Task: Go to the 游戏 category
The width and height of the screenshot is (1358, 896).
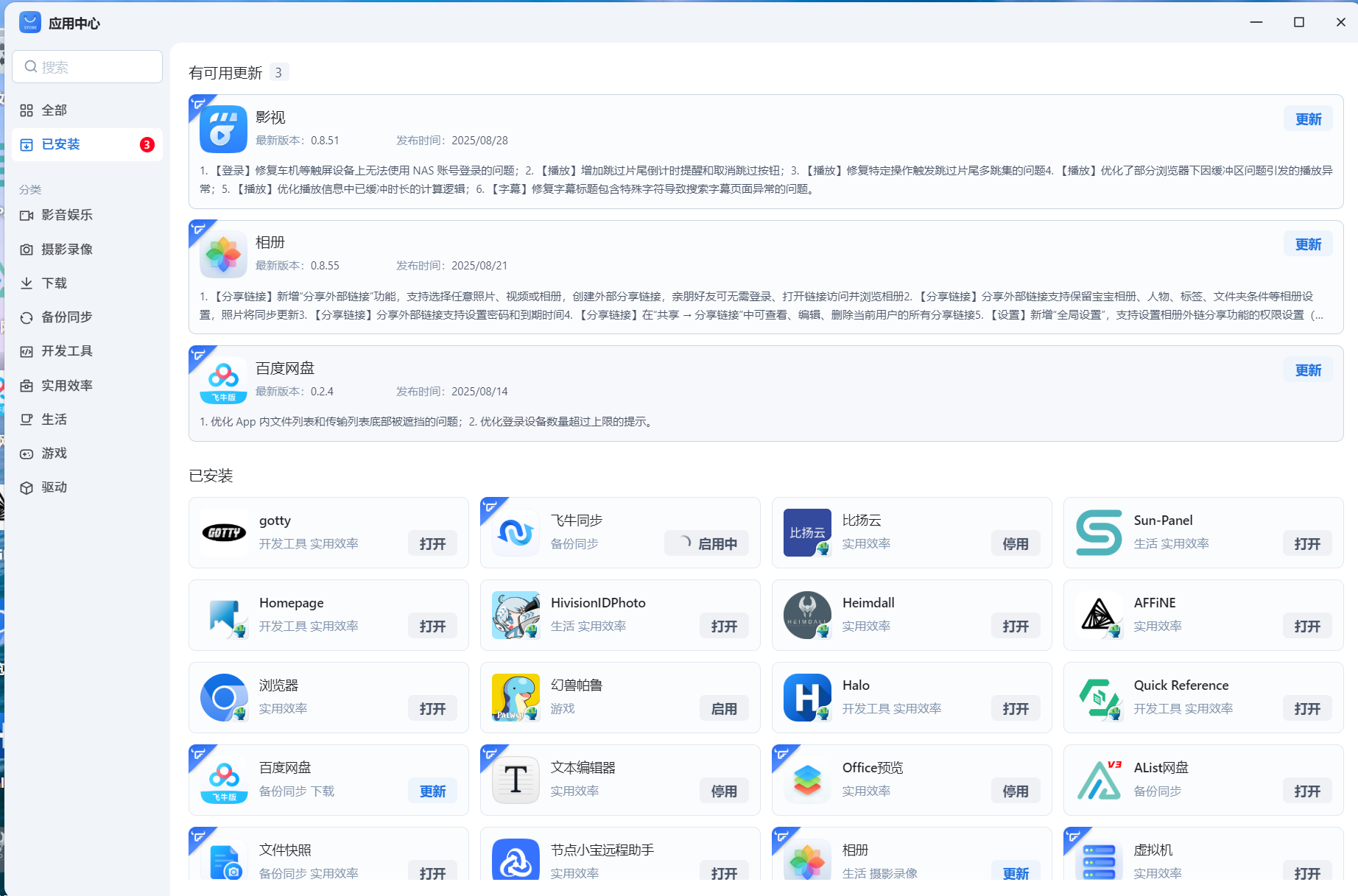Action: (x=54, y=454)
